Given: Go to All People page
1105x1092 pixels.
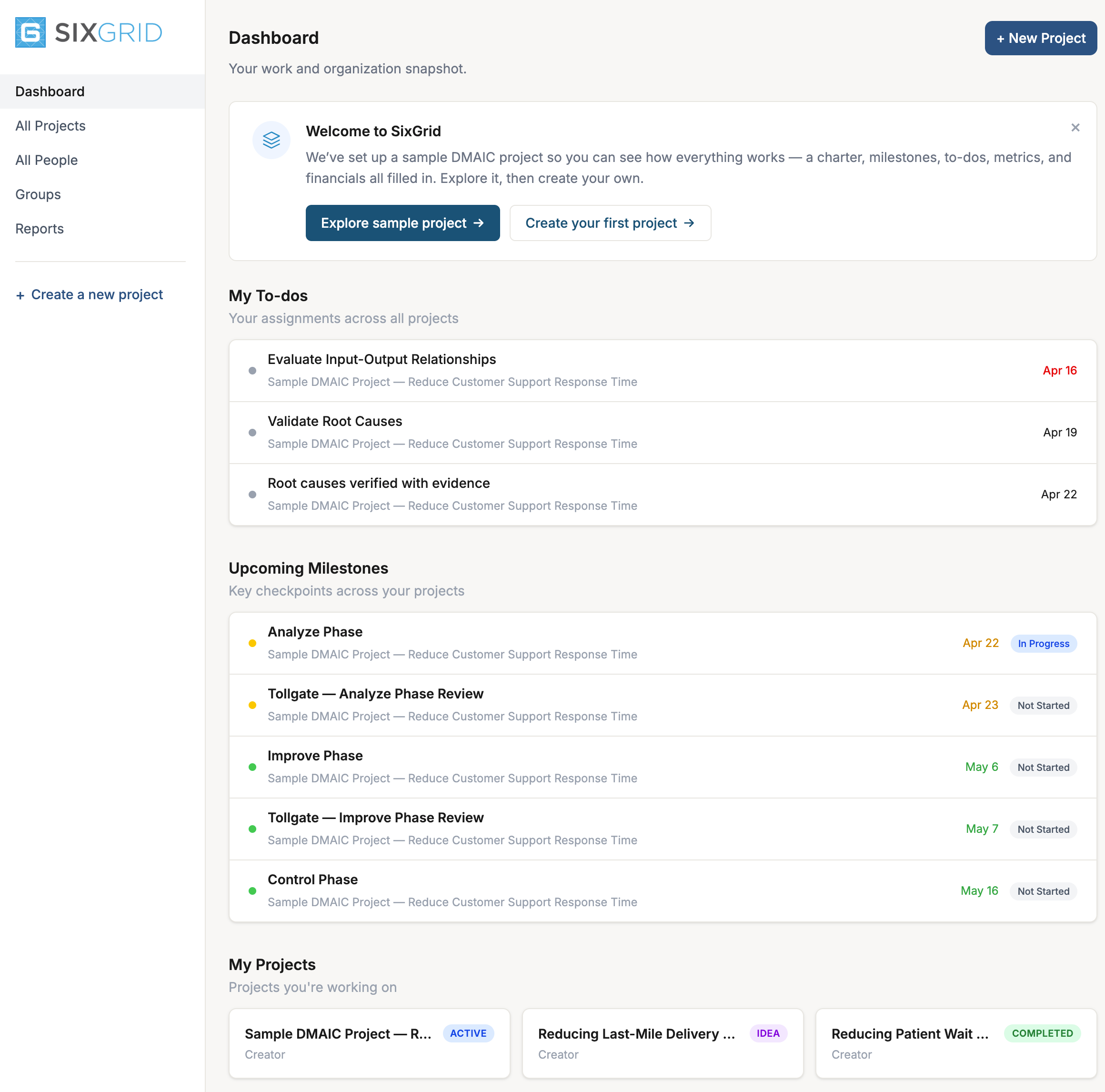Looking at the screenshot, I should tap(46, 160).
